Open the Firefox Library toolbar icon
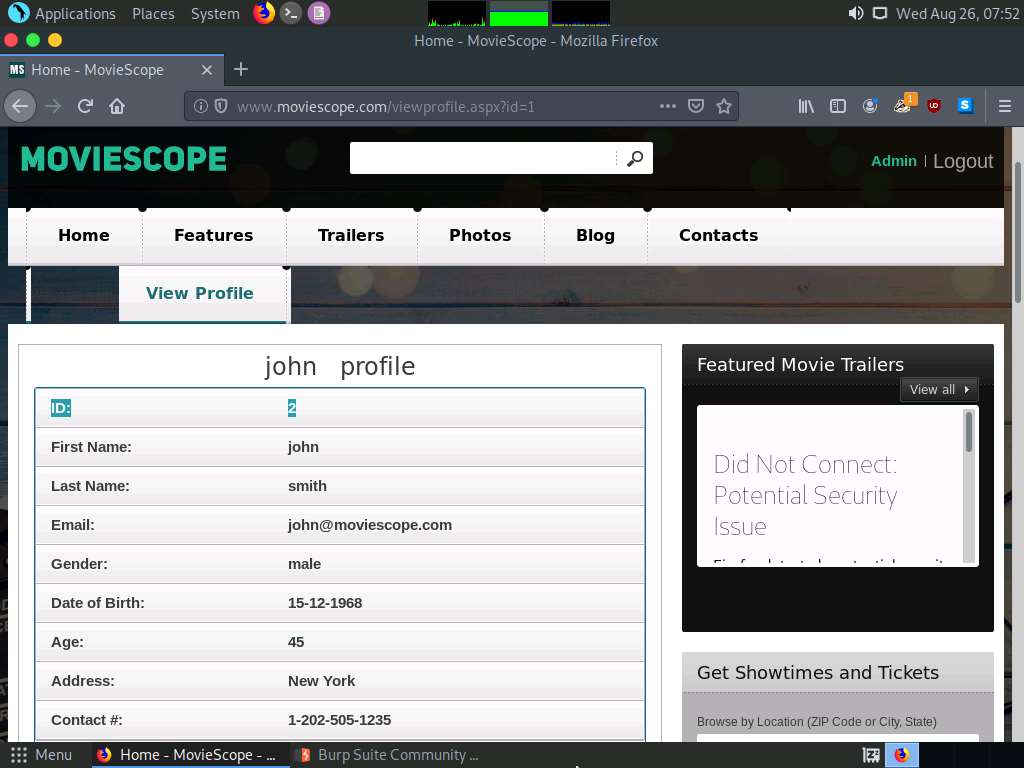 [x=805, y=106]
